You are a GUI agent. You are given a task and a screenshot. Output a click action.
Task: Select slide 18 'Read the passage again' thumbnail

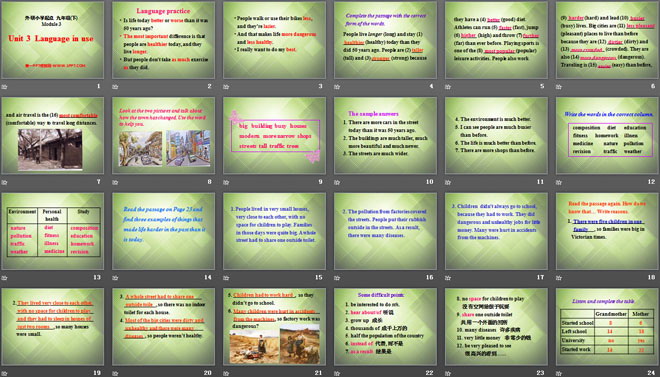click(607, 231)
